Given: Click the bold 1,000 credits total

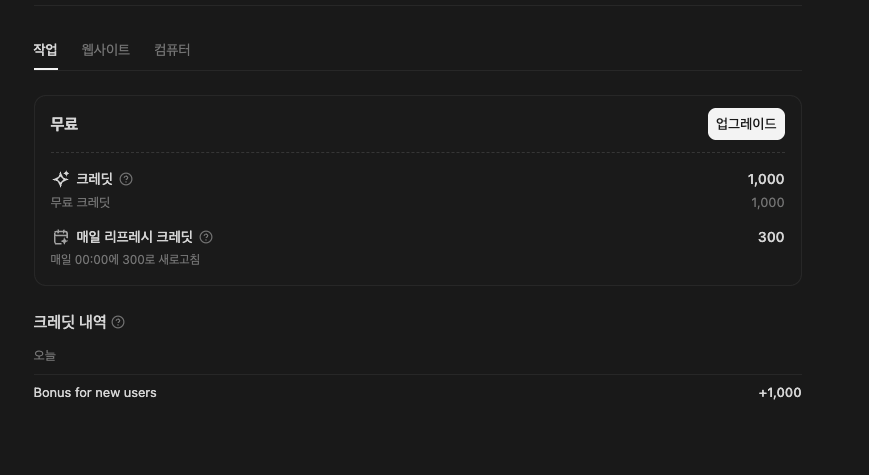Looking at the screenshot, I should (766, 179).
